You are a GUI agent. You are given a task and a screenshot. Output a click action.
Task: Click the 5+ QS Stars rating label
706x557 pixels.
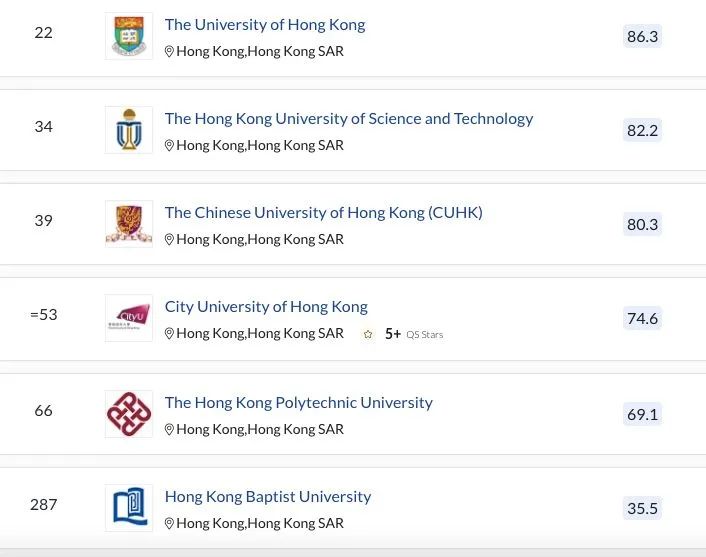tap(414, 334)
